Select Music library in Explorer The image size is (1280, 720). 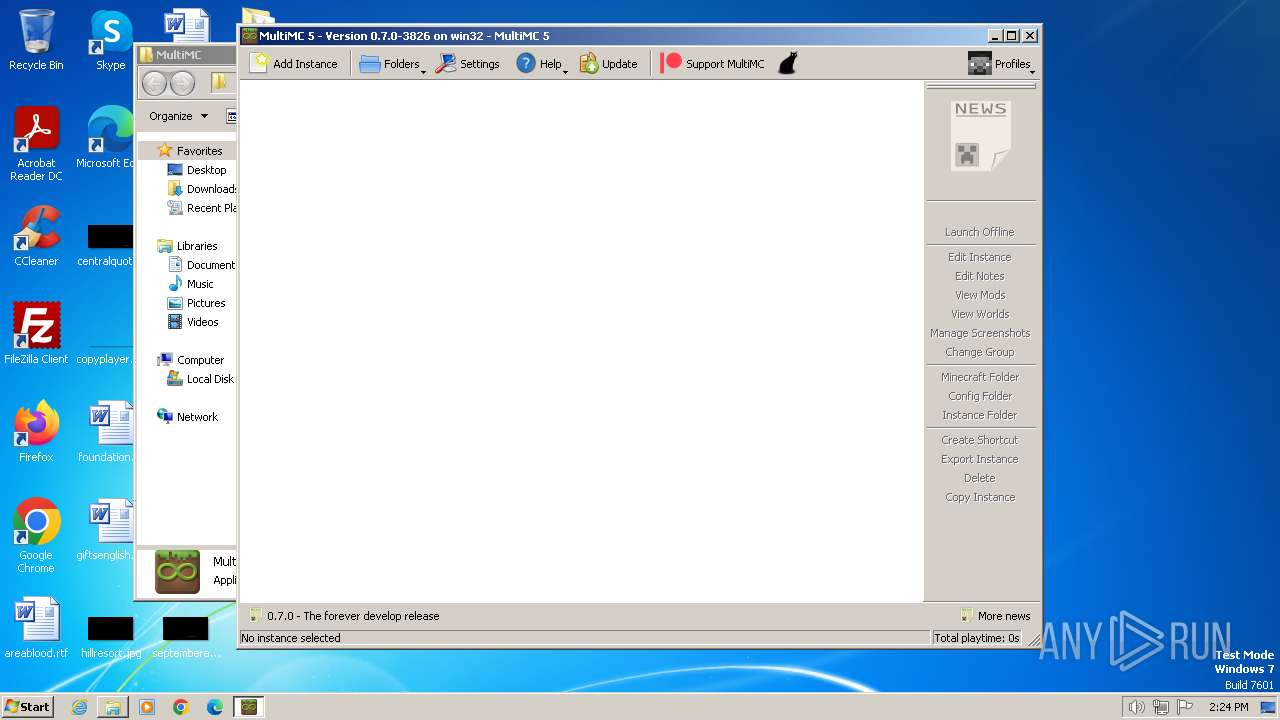click(x=191, y=284)
